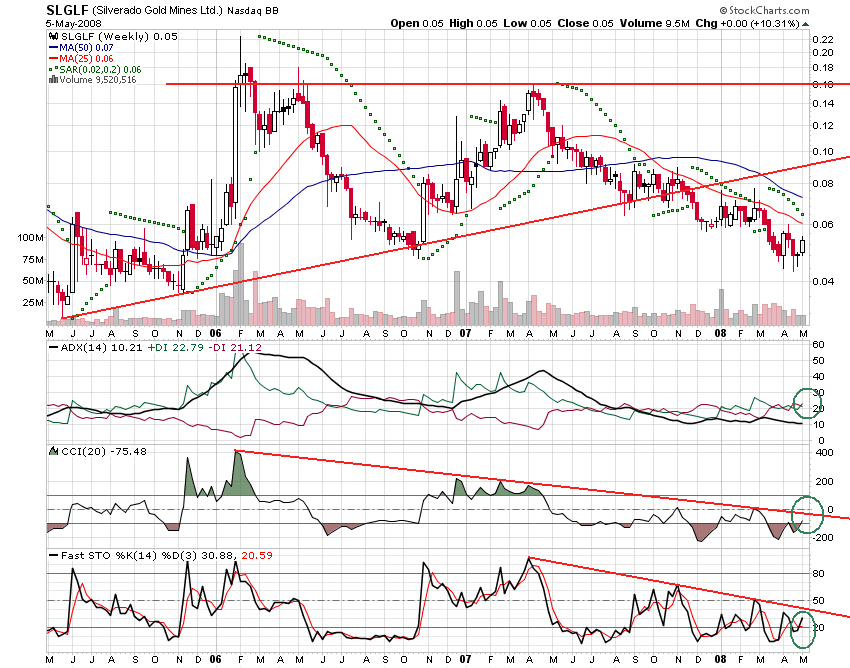Click the 60 label on ADX axis
The width and height of the screenshot is (850, 668).
point(818,345)
